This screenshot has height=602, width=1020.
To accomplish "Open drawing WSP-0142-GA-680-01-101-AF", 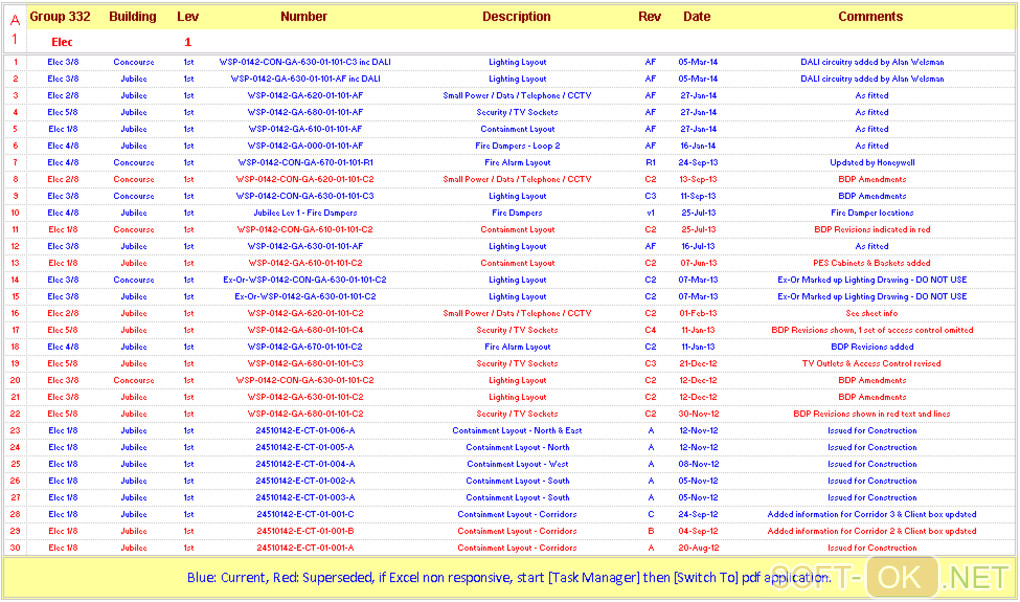I will (x=305, y=113).
